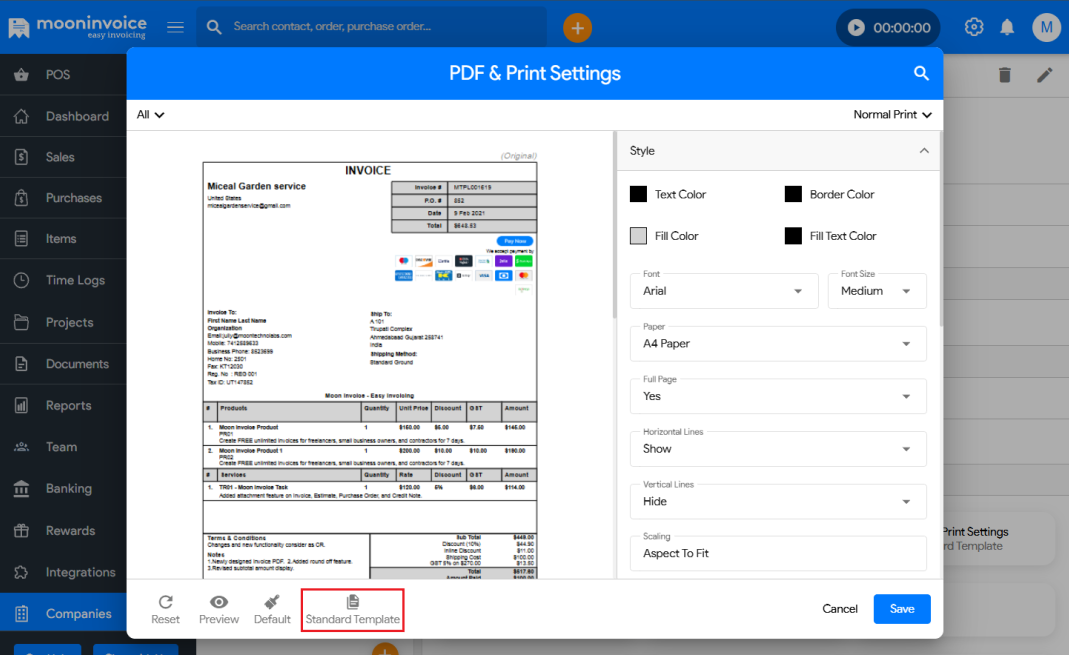
Task: Open Items section
Action: tap(63, 239)
